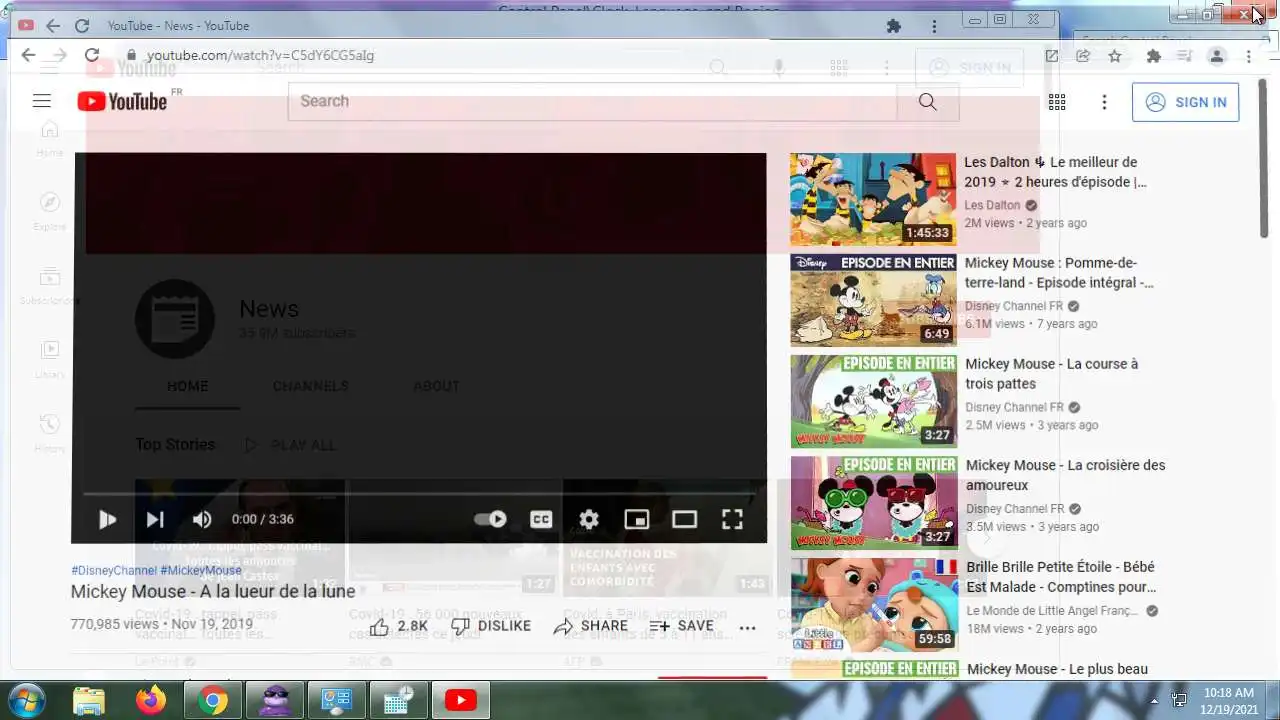Open Windows Start menu
The height and width of the screenshot is (720, 1280).
tap(26, 700)
